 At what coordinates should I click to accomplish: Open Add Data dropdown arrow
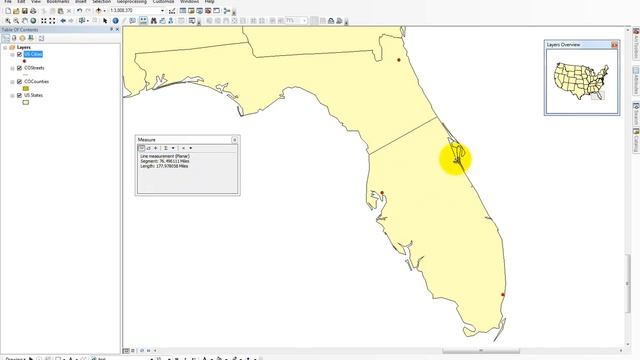click(104, 11)
